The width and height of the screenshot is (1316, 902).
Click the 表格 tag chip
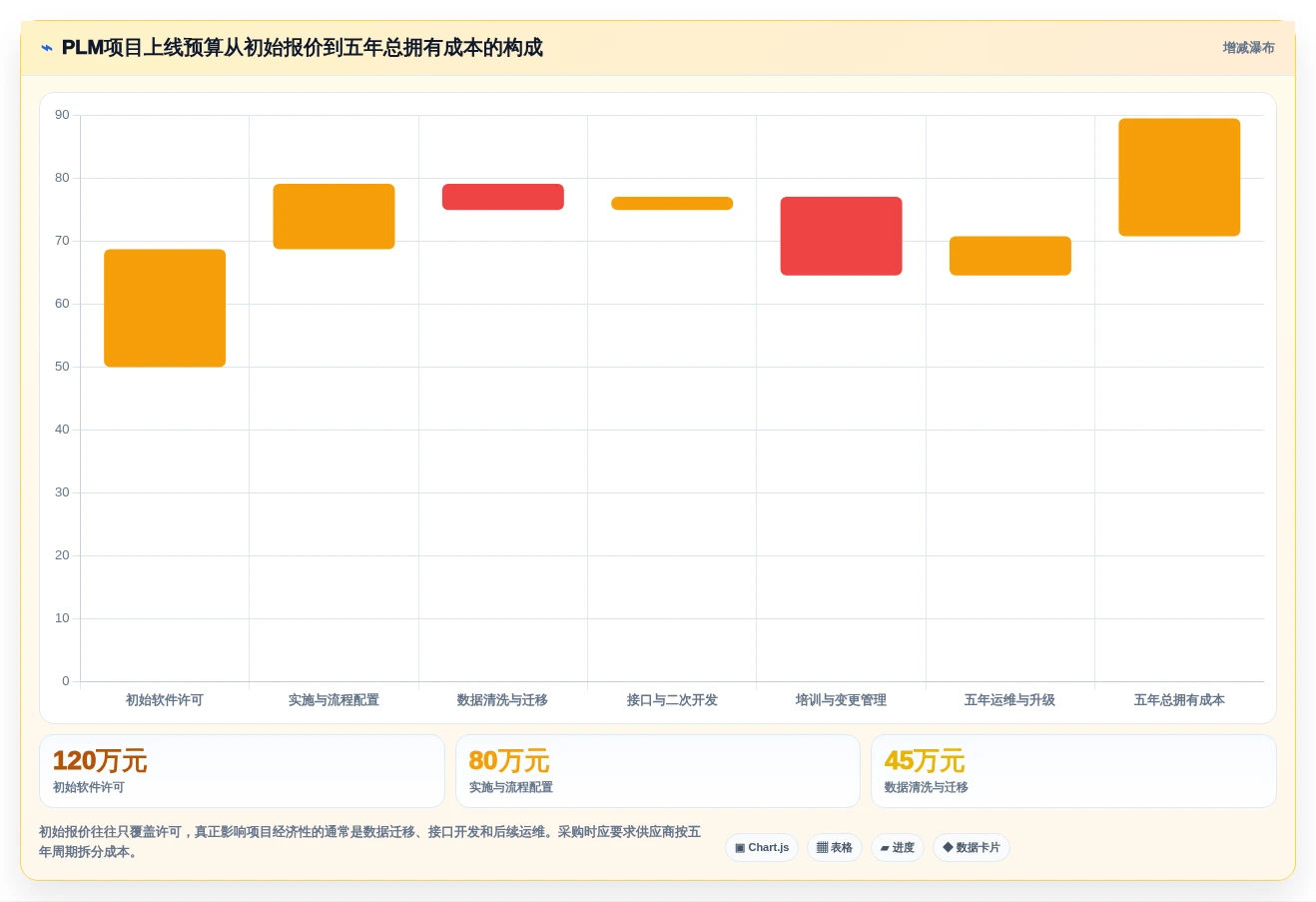pyautogui.click(x=835, y=847)
